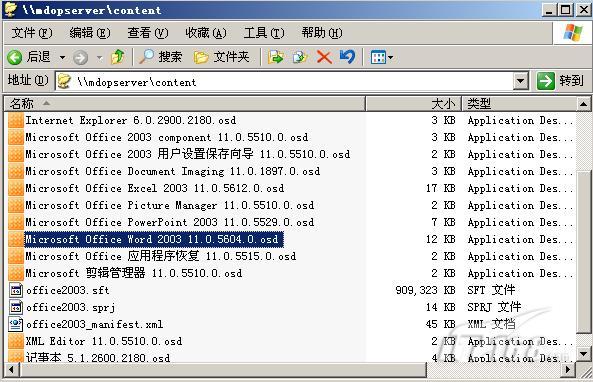
Task: Select 用户设置保存向导 osd file icon
Action: [x=16, y=154]
